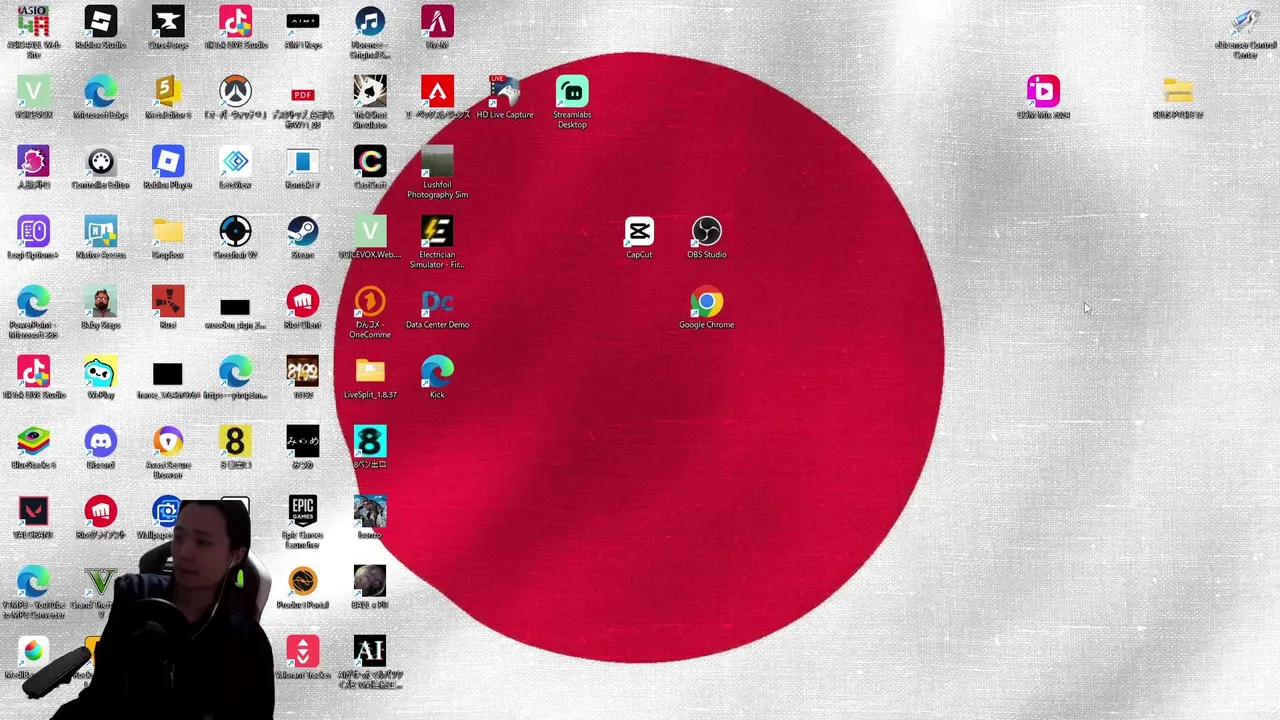This screenshot has height=720, width=1280.
Task: Launch the MetaEditor 5 icon
Action: coord(168,92)
